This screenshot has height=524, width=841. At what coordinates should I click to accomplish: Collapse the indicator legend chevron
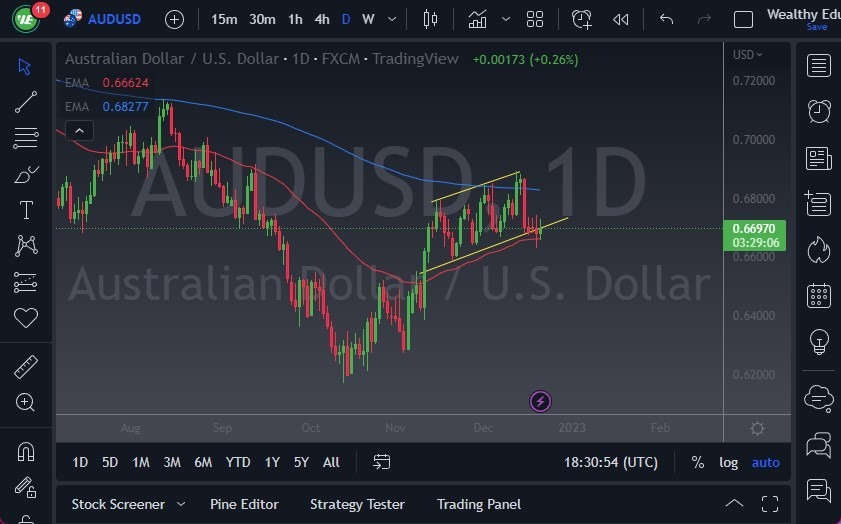pyautogui.click(x=79, y=130)
